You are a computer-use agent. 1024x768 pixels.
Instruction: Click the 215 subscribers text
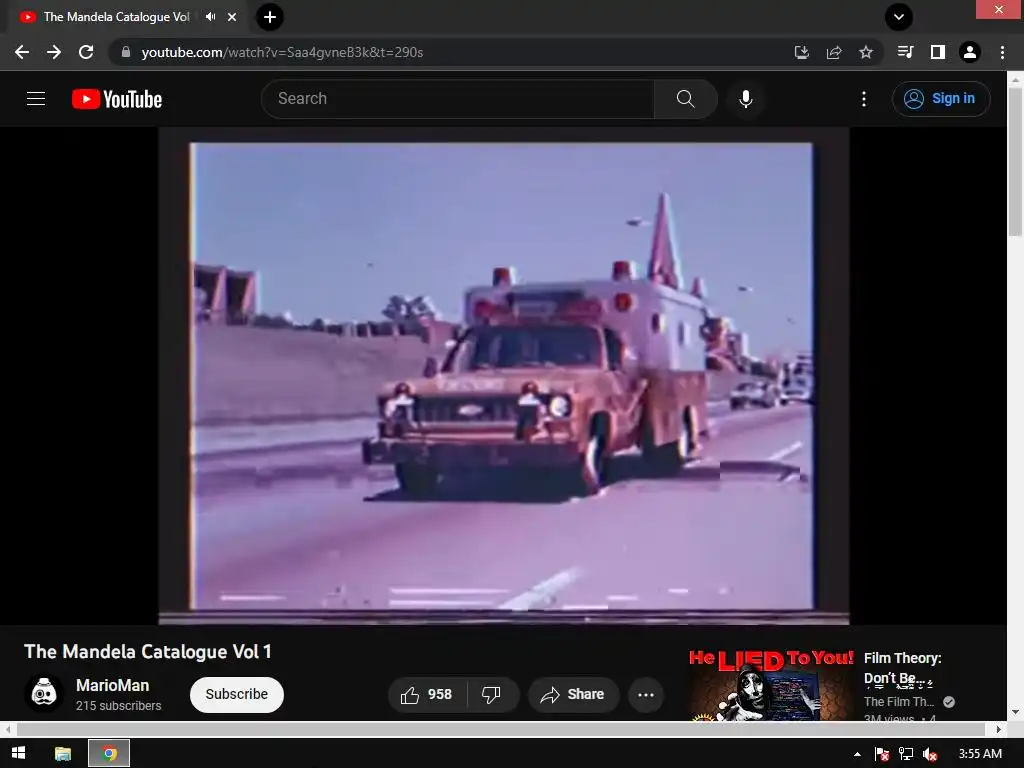click(118, 706)
